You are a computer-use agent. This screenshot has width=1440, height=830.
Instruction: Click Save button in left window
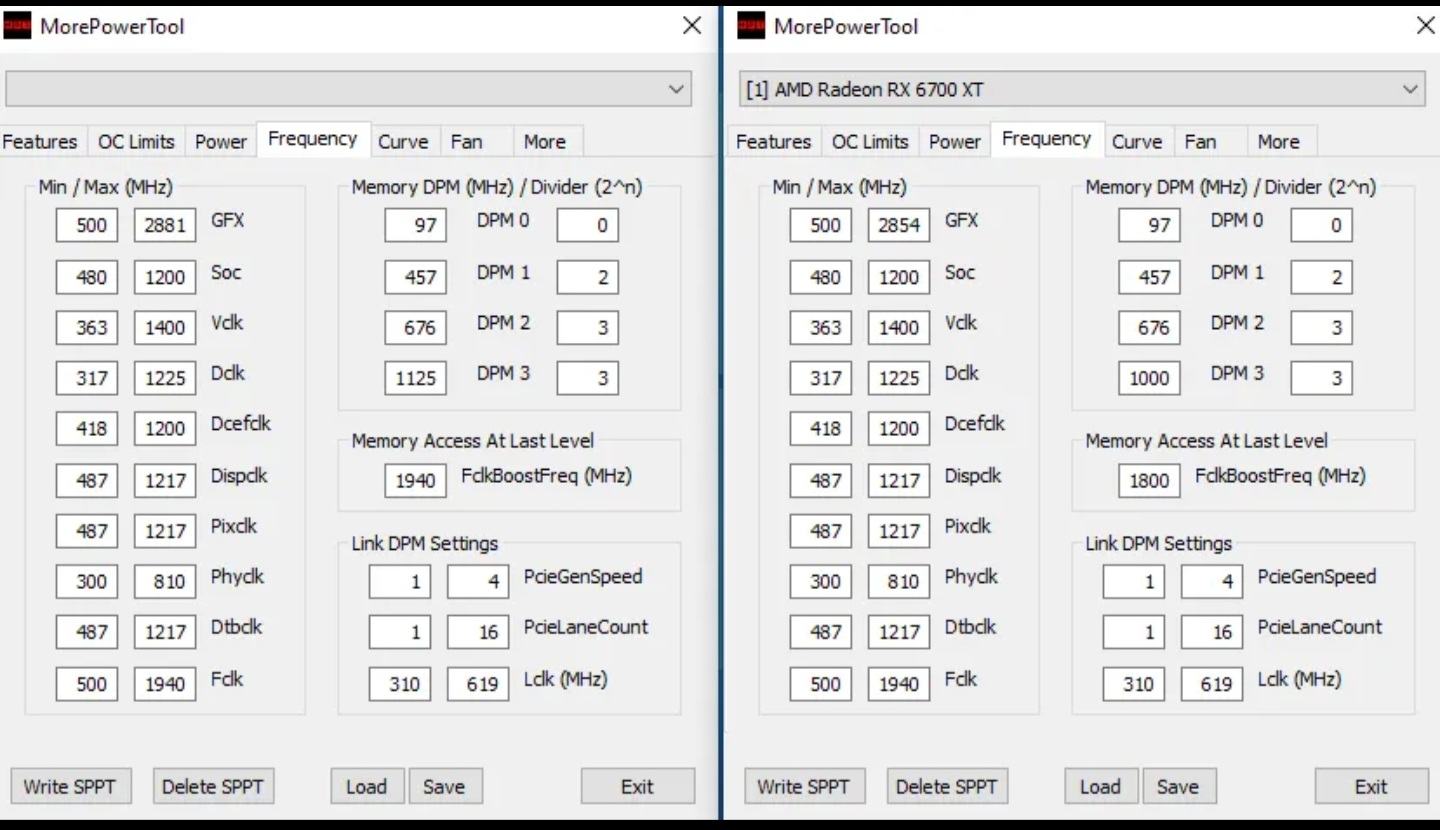[445, 787]
